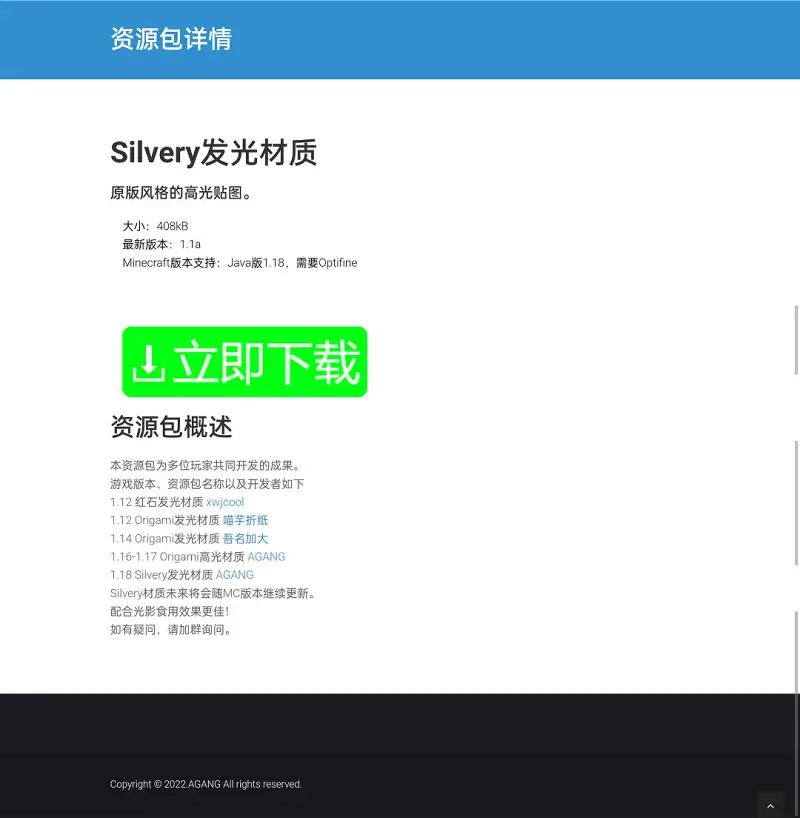Click the 最新版本：1.1a text line

pos(161,244)
